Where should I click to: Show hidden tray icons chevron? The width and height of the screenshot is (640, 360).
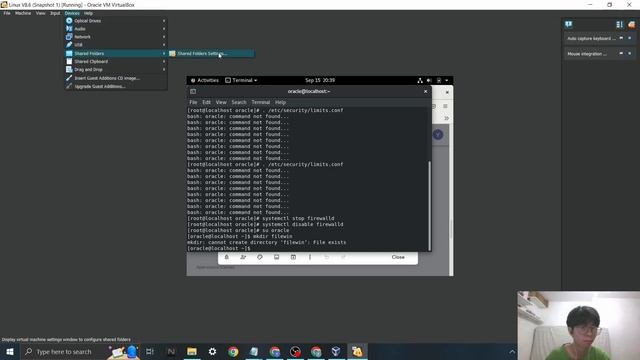click(x=512, y=351)
